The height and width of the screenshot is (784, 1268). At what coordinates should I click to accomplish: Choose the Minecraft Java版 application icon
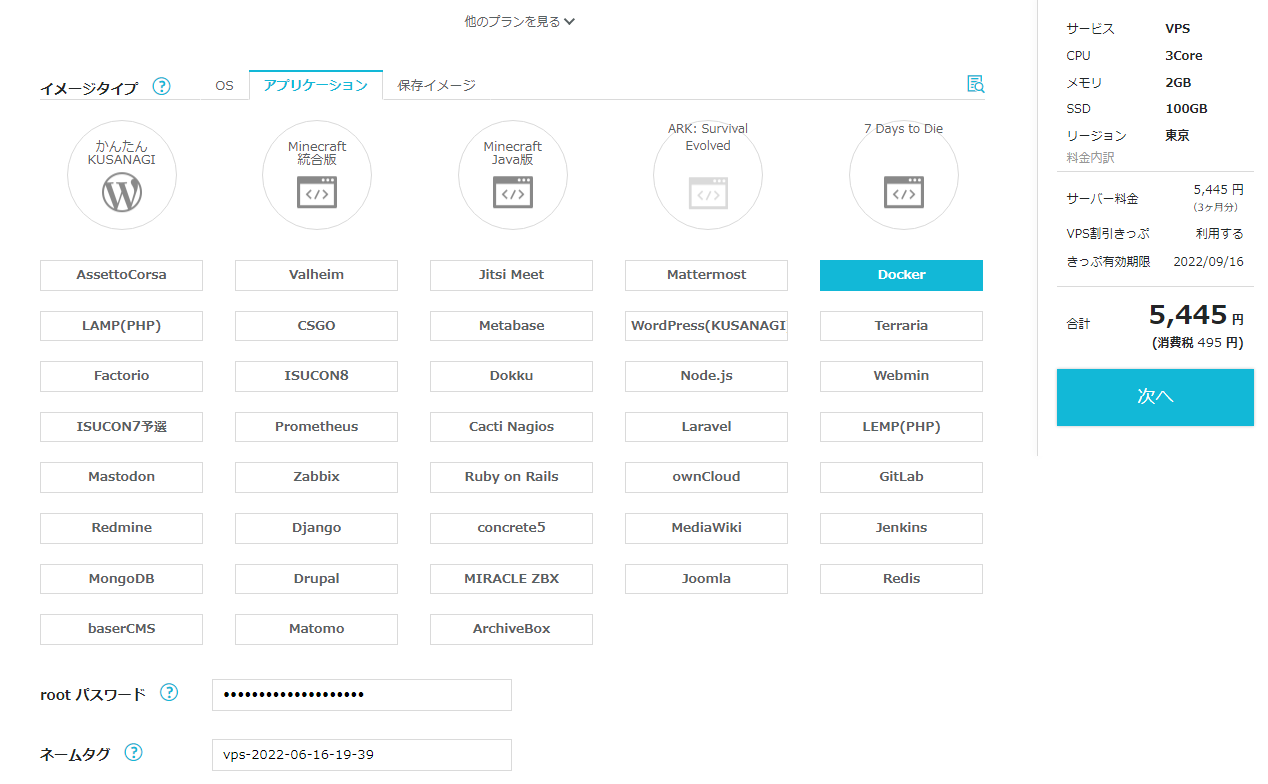(513, 176)
